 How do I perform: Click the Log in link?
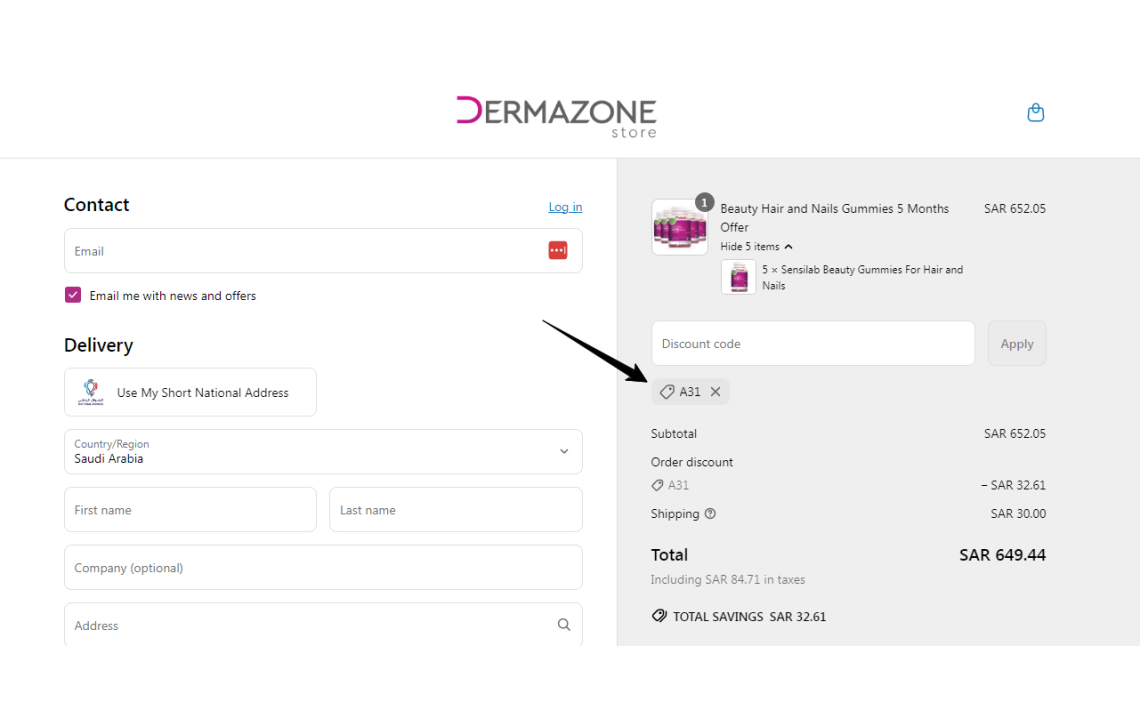(x=565, y=207)
